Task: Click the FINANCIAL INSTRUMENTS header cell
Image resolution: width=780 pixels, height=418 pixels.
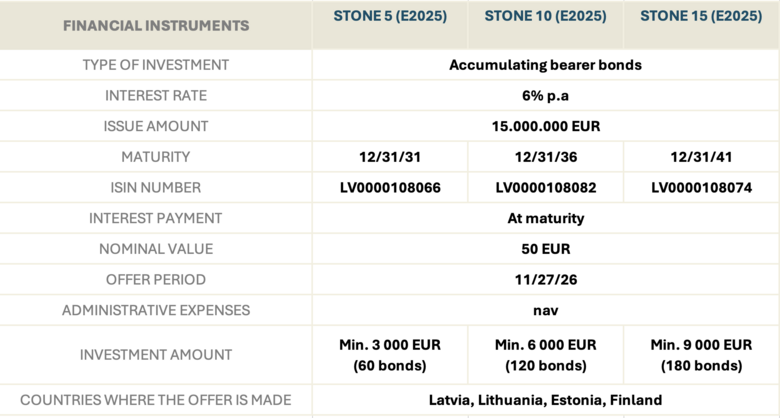Action: click(157, 24)
